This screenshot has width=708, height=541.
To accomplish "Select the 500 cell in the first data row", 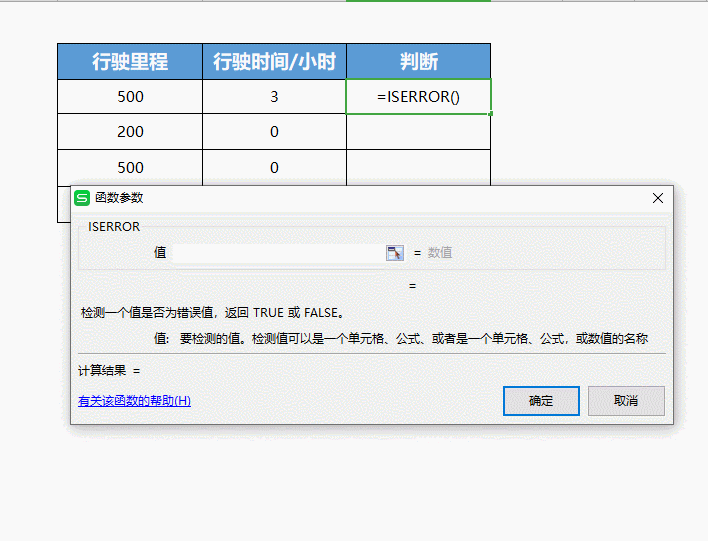I will [x=130, y=97].
